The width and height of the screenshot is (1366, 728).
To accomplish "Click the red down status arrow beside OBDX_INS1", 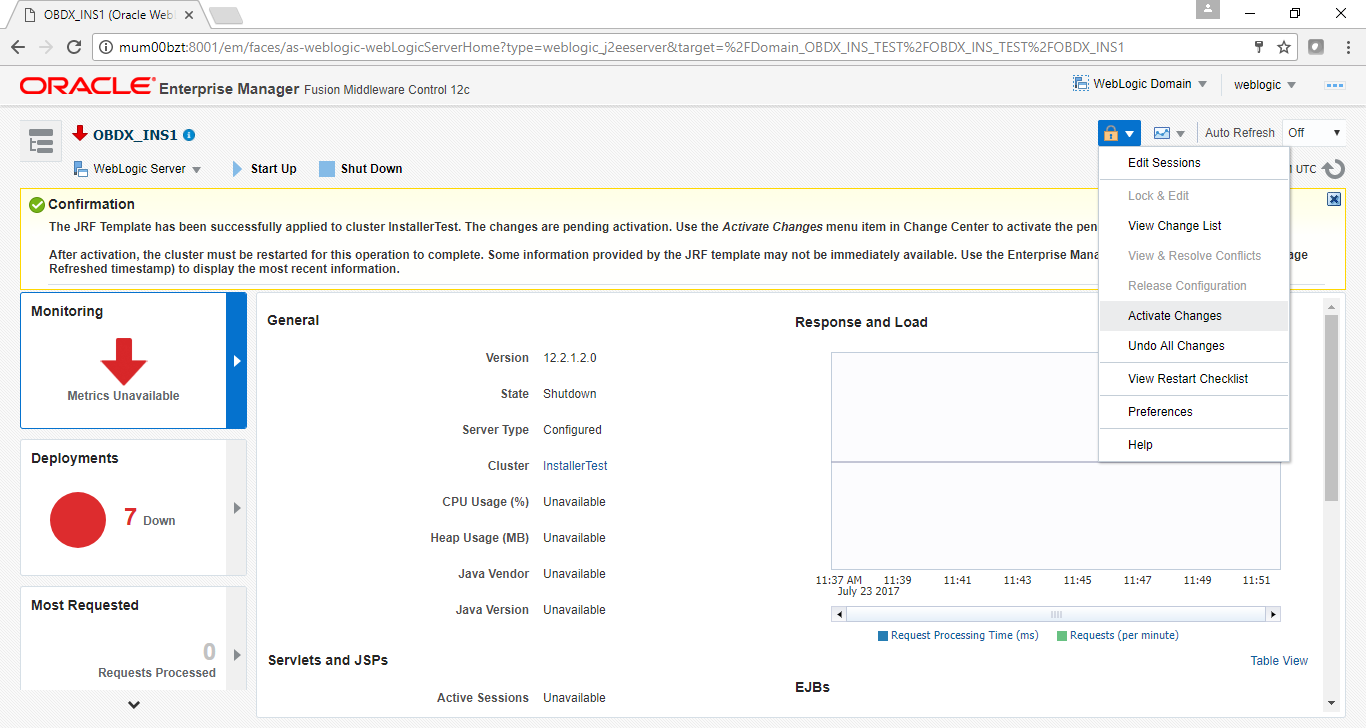I will point(80,133).
